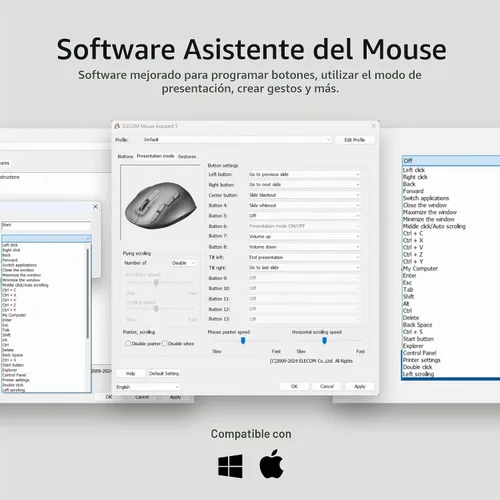Click the Default Setting button
The width and height of the screenshot is (500, 500).
164,373
